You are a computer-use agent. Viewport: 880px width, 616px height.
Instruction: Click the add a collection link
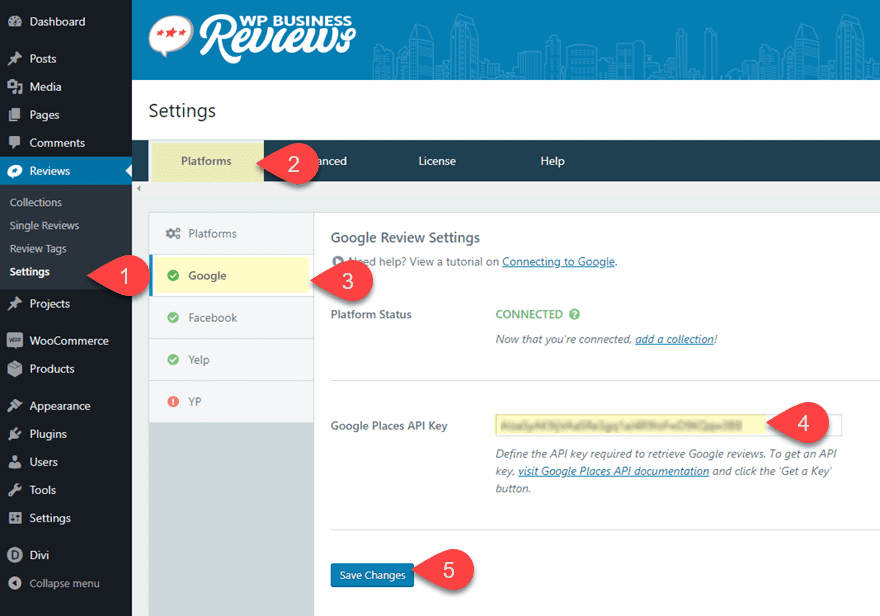[675, 339]
